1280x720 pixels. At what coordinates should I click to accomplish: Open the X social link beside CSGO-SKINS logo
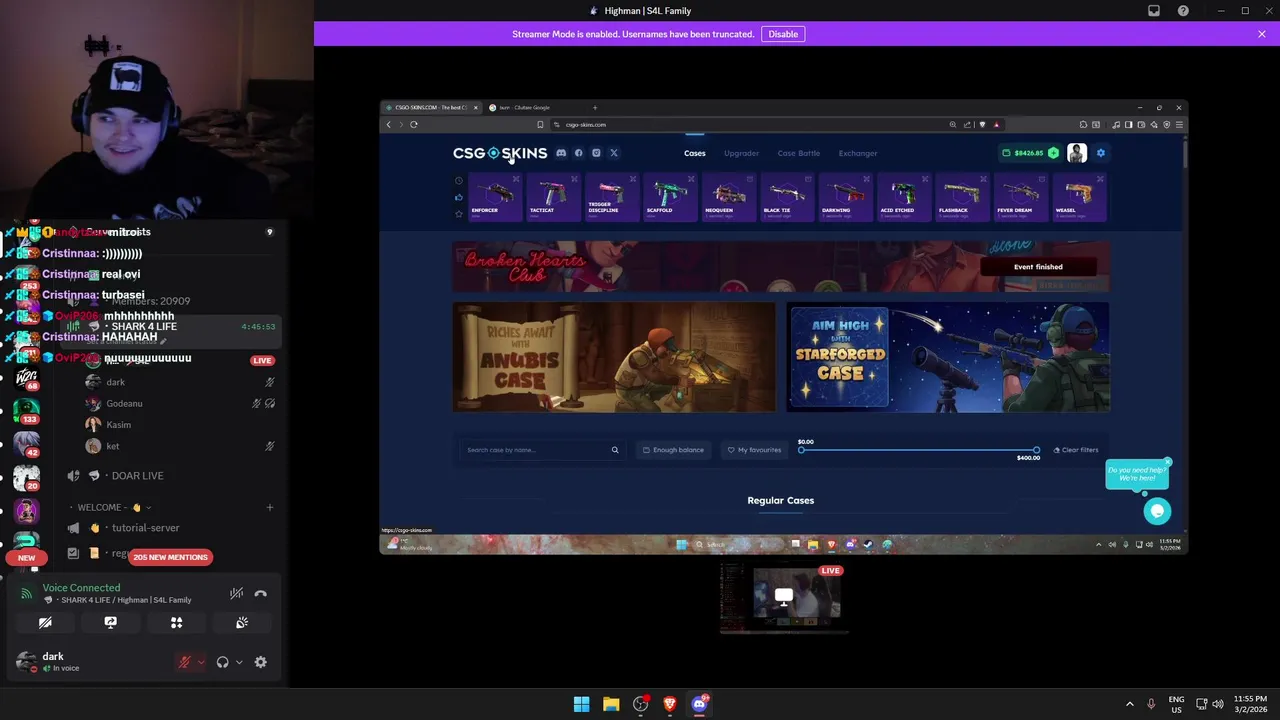[614, 153]
